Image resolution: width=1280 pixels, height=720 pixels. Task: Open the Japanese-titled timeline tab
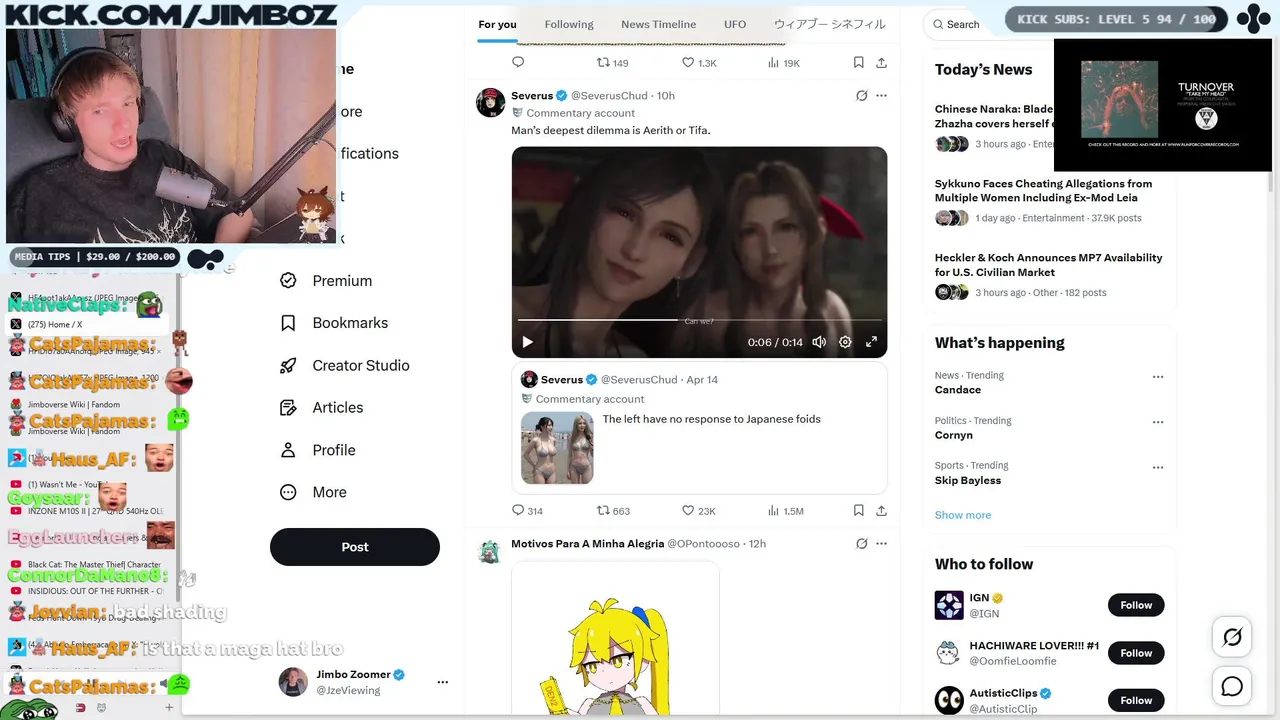(829, 24)
